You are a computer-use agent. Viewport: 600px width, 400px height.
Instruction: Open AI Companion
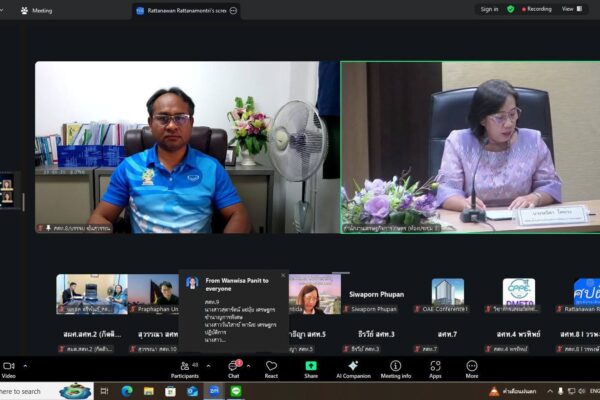click(352, 366)
